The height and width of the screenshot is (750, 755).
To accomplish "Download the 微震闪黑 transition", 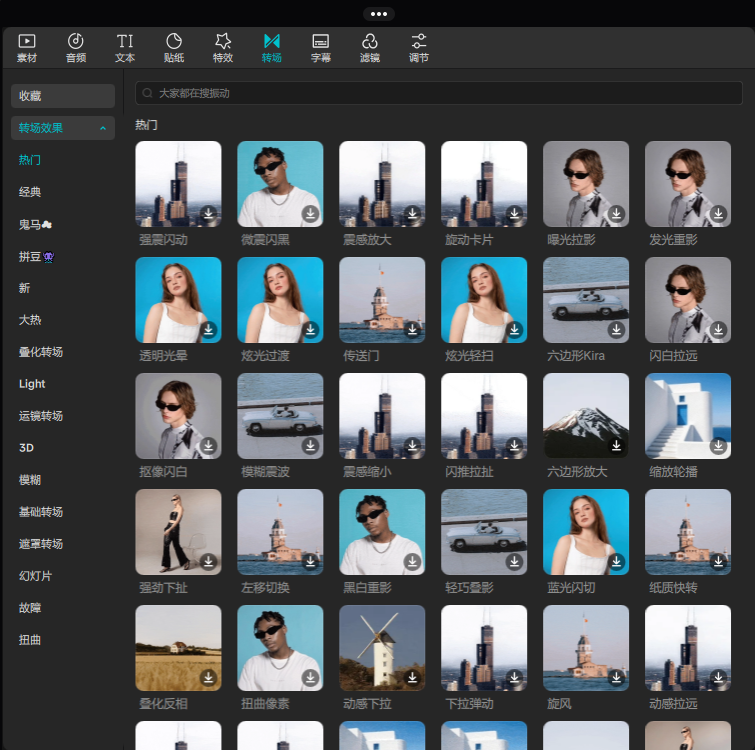I will [x=311, y=213].
